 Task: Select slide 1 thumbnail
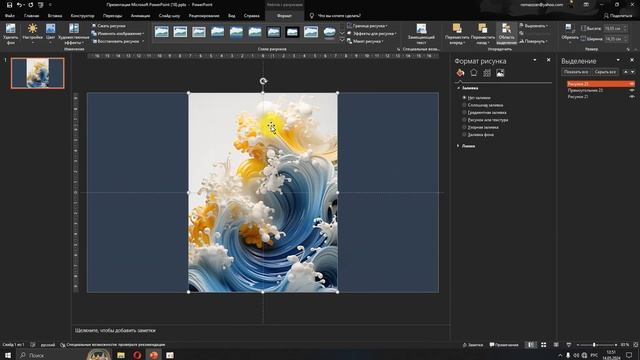pyautogui.click(x=38, y=73)
